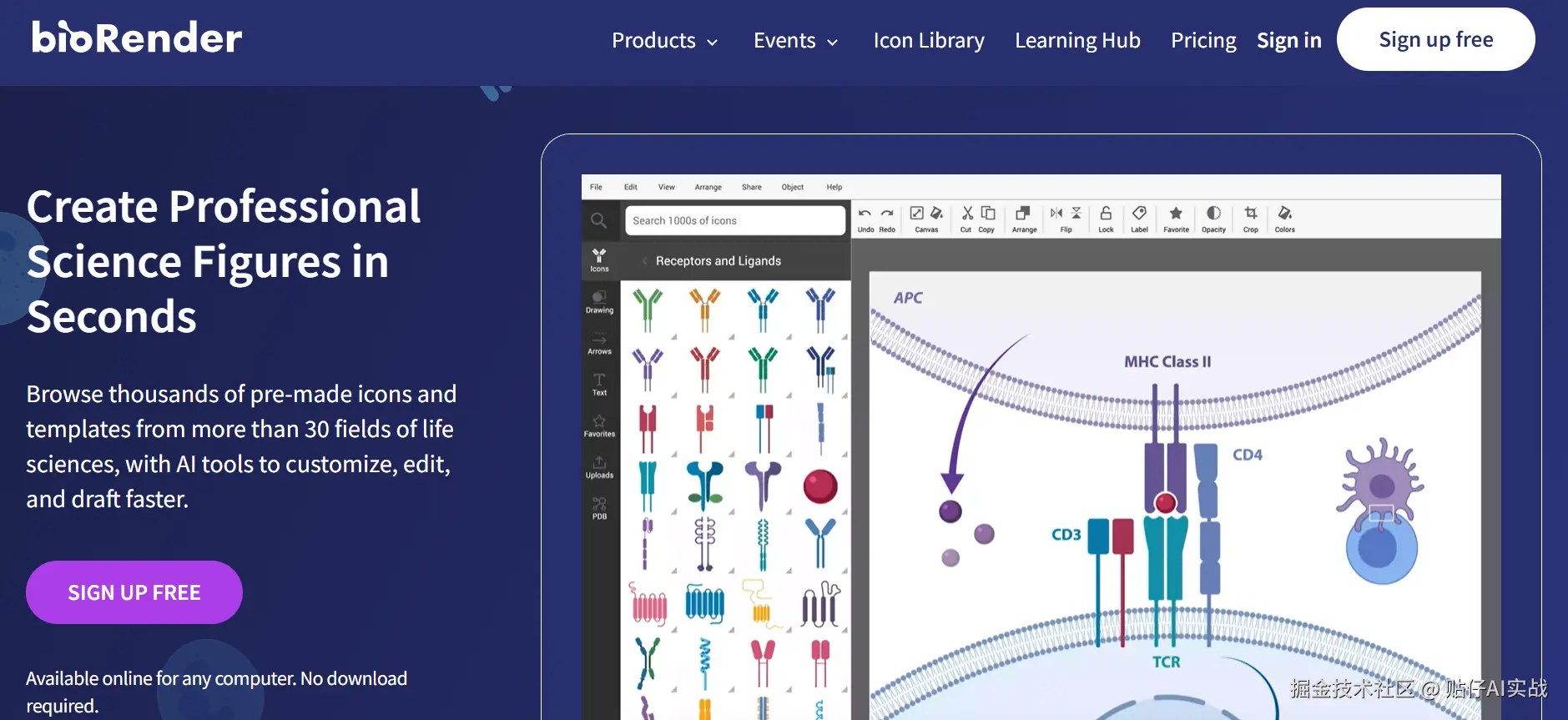Open the Drawing panel in sidebar

click(599, 302)
